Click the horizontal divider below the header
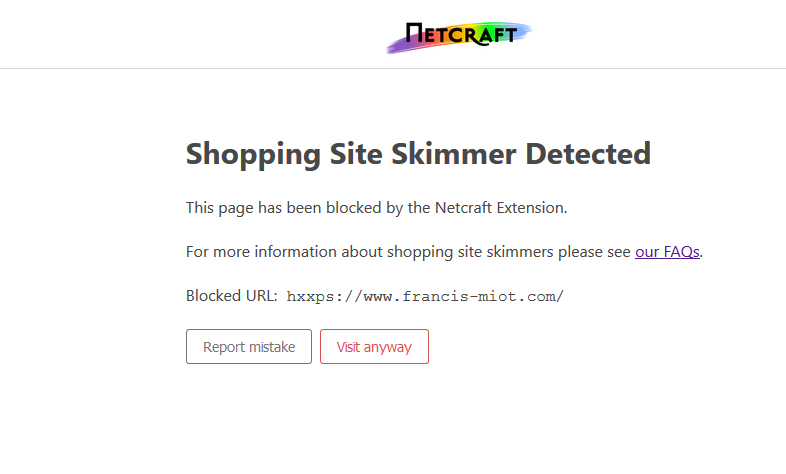This screenshot has height=474, width=786. pos(393,69)
